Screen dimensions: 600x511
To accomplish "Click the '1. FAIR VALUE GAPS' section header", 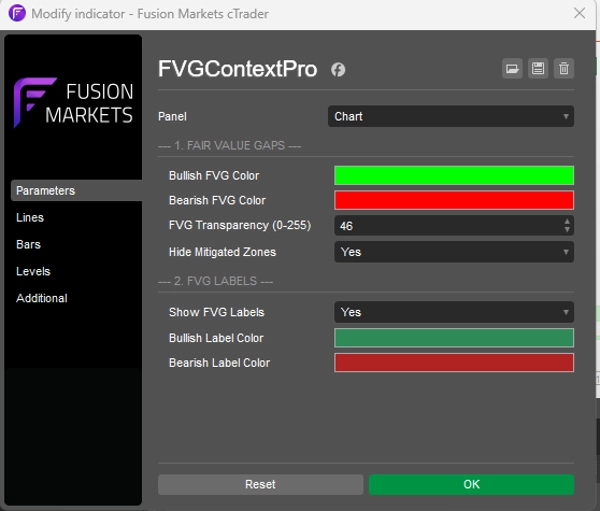I will coord(230,145).
